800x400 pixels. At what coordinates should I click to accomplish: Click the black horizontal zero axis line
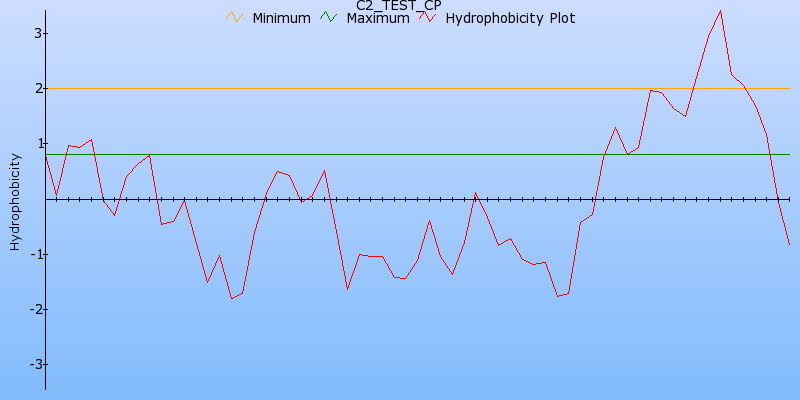[x=400, y=199]
